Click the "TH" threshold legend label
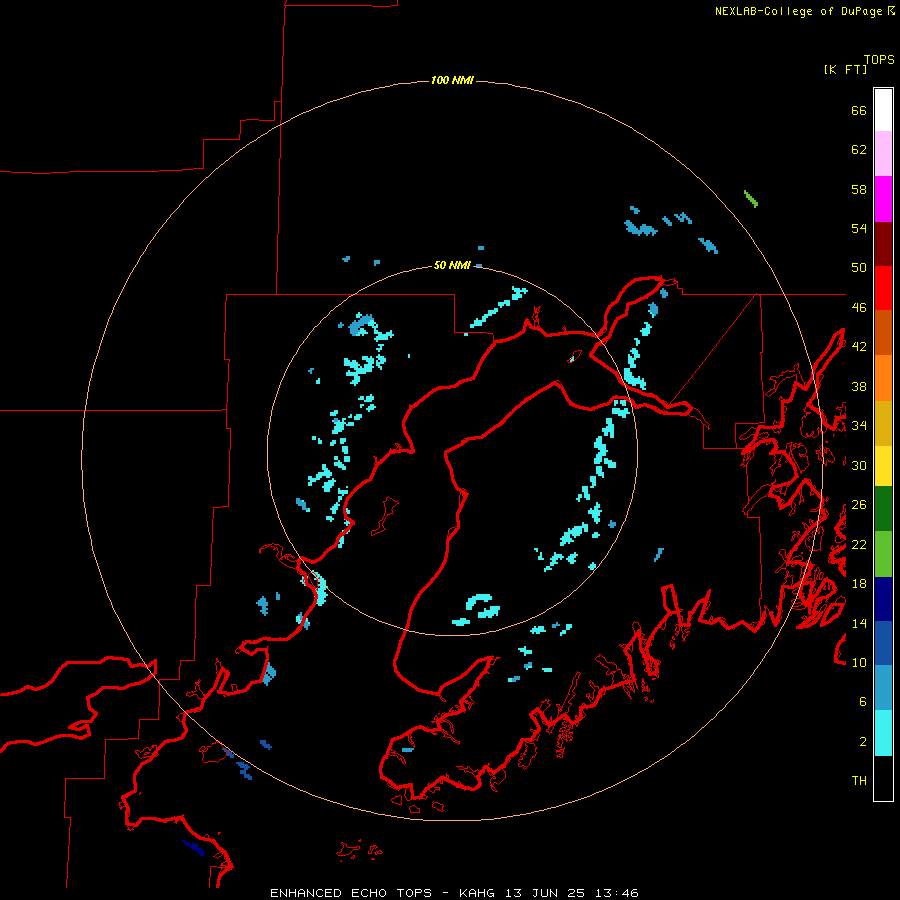900x900 pixels. 859,781
